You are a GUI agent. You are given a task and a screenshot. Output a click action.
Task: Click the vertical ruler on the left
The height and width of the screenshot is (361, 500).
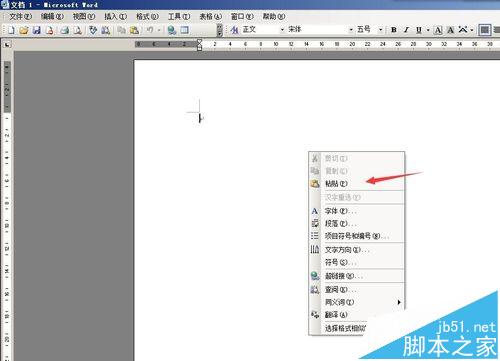pos(7,210)
